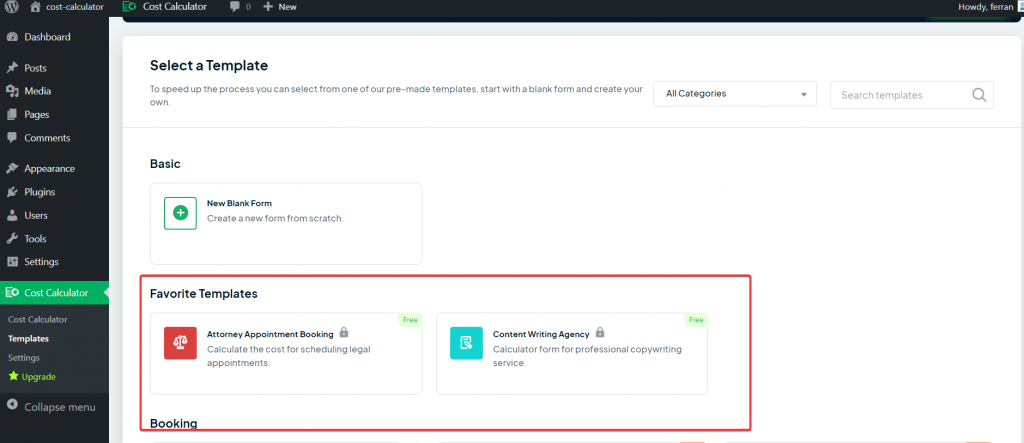This screenshot has width=1024, height=443.
Task: Click Free badge on Attorney Appointment card
Action: pyautogui.click(x=410, y=320)
